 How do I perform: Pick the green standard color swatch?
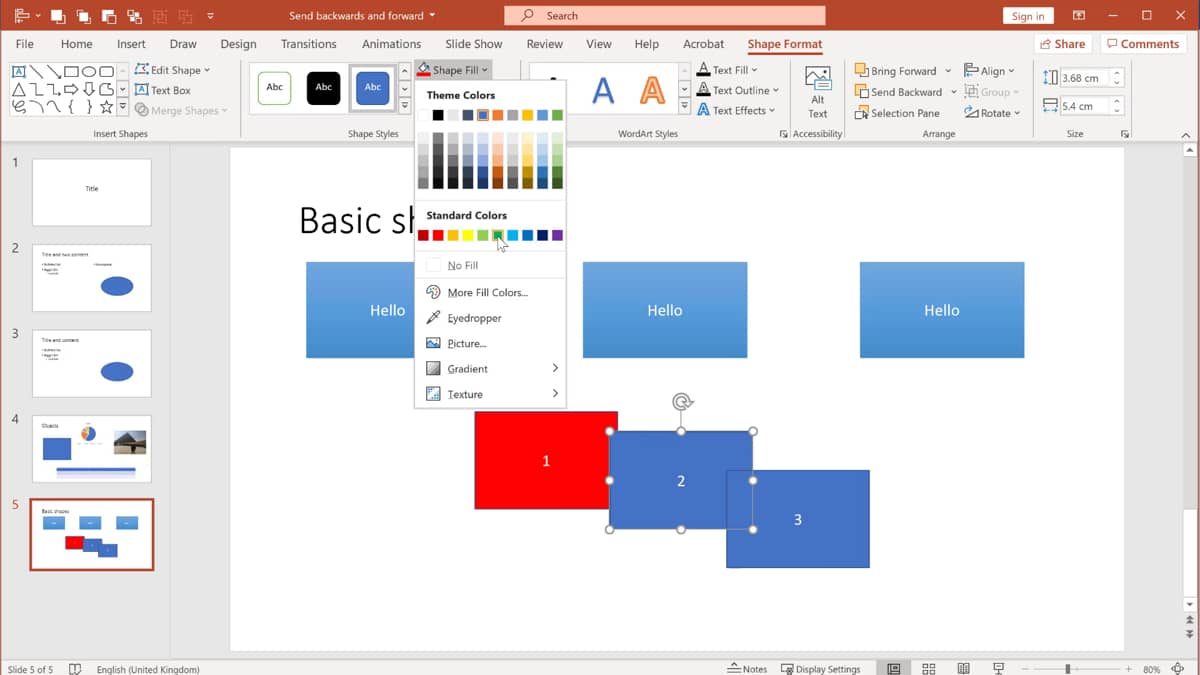(x=498, y=235)
